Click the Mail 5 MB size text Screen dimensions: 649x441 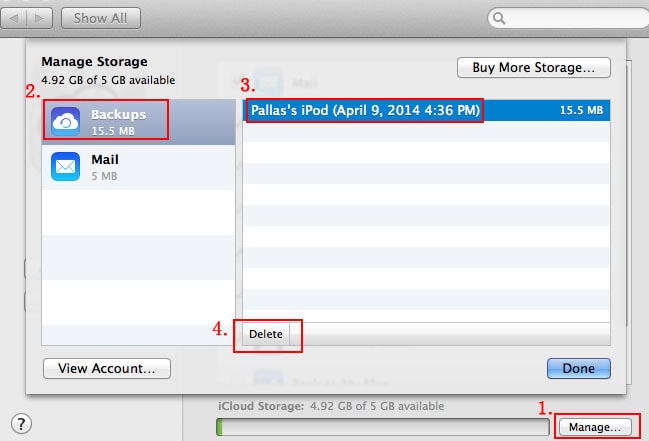click(104, 176)
